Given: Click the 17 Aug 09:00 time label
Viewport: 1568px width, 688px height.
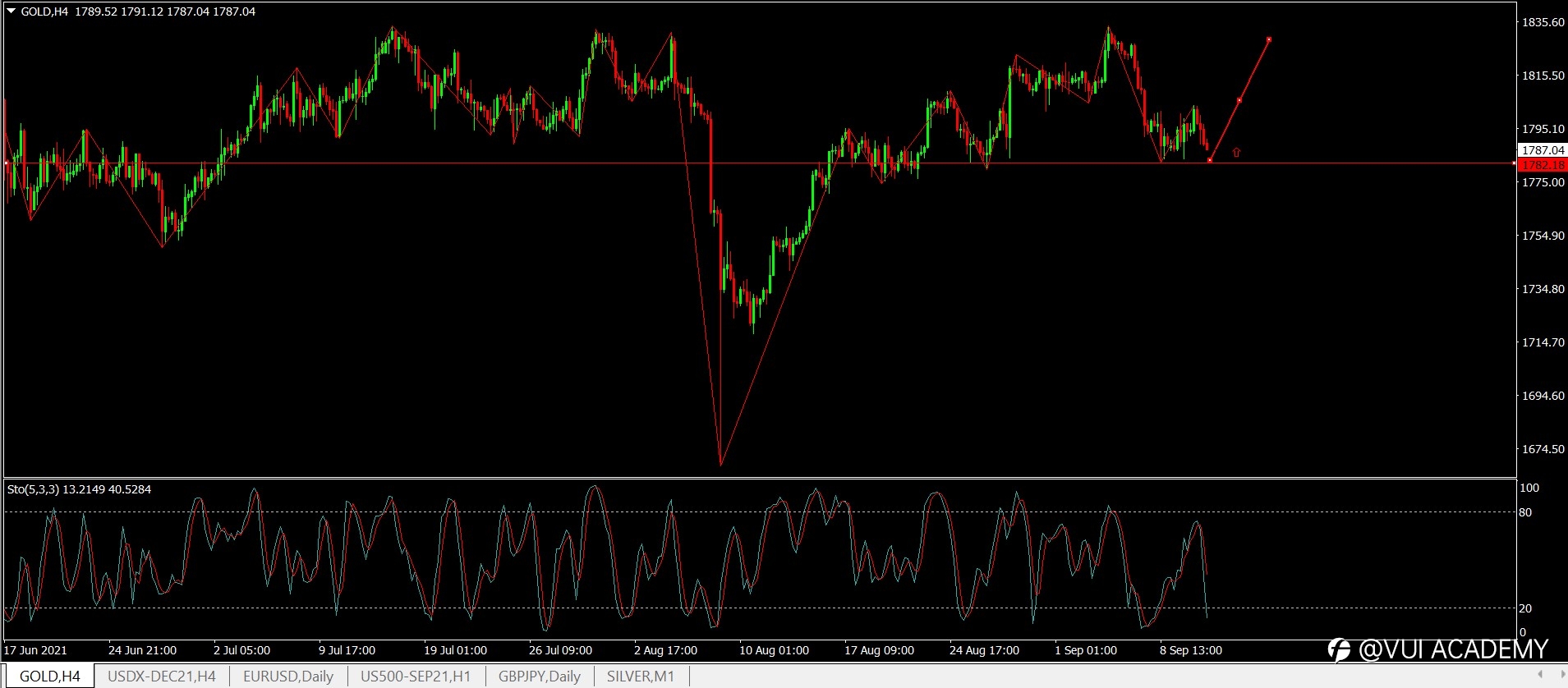Looking at the screenshot, I should tap(879, 650).
